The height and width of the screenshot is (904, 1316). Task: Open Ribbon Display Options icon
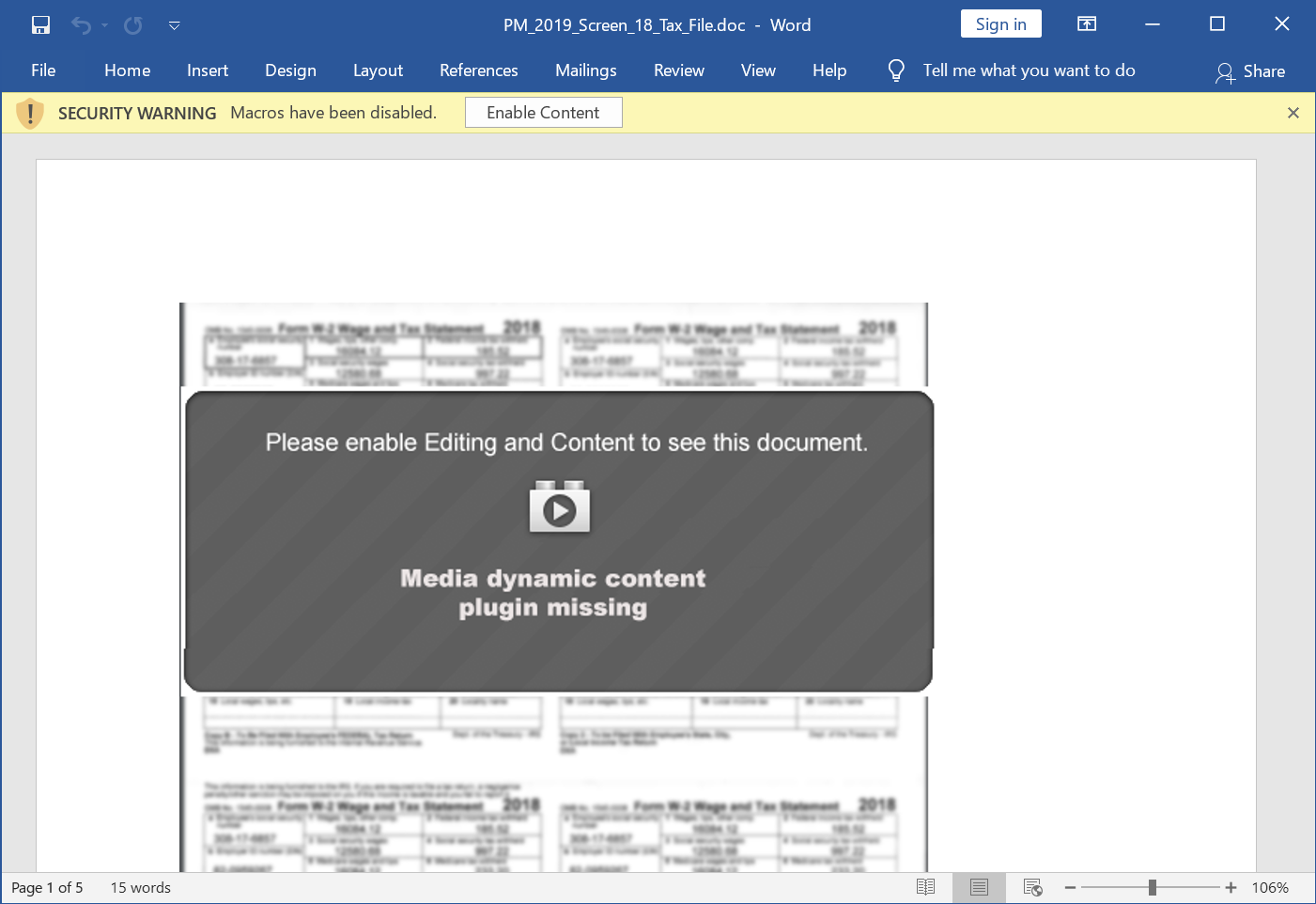(x=1087, y=24)
